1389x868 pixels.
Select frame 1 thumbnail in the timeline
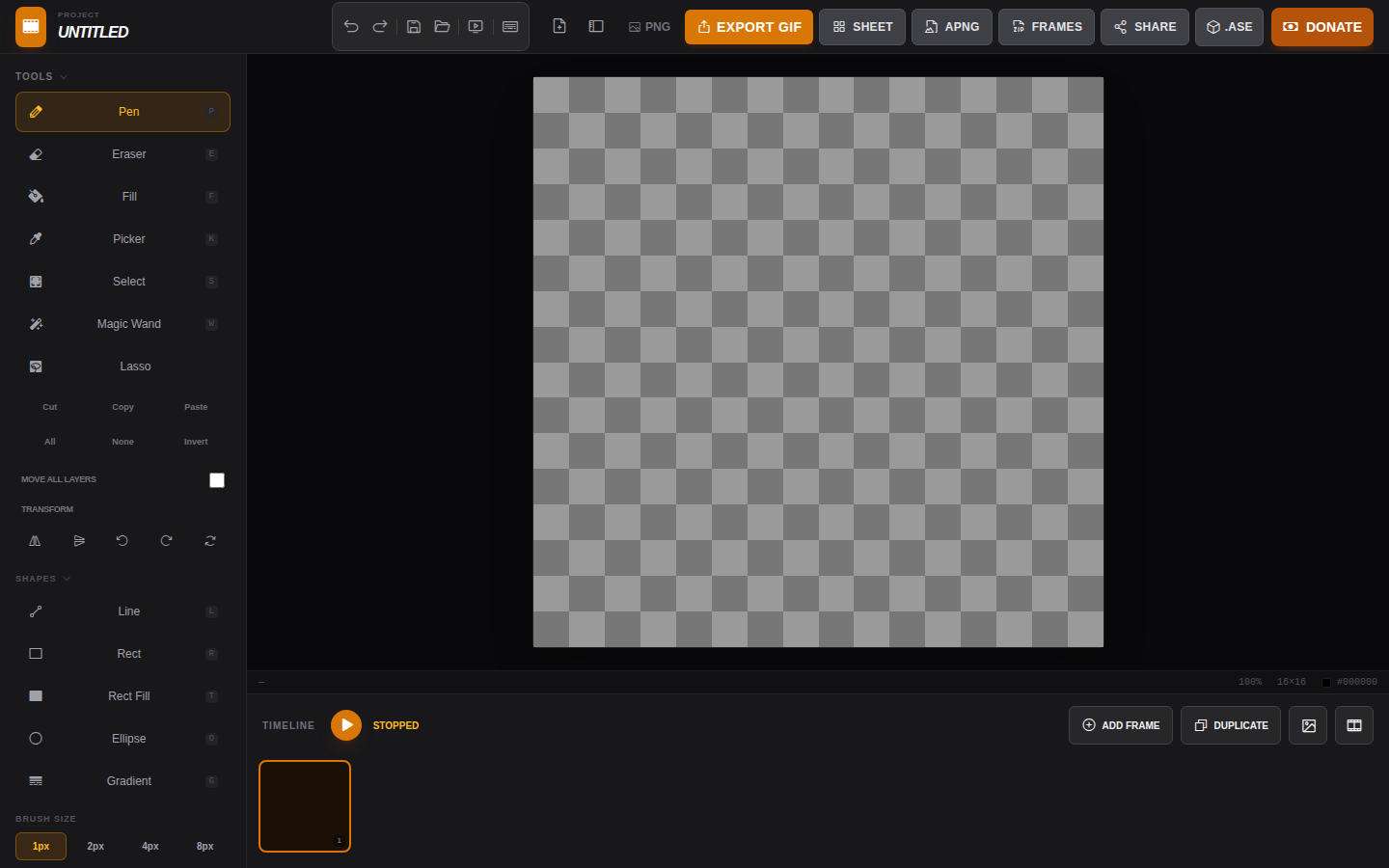pyautogui.click(x=305, y=806)
